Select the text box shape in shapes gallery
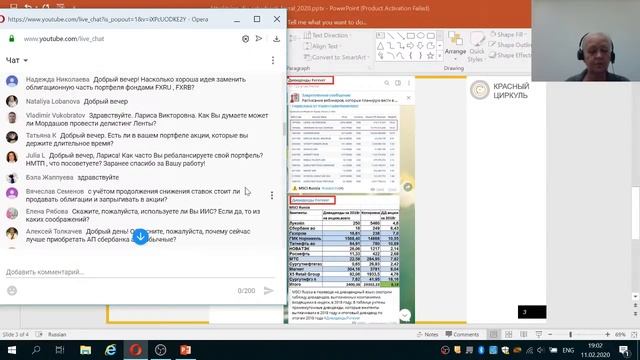The image size is (640, 360). pos(380,36)
